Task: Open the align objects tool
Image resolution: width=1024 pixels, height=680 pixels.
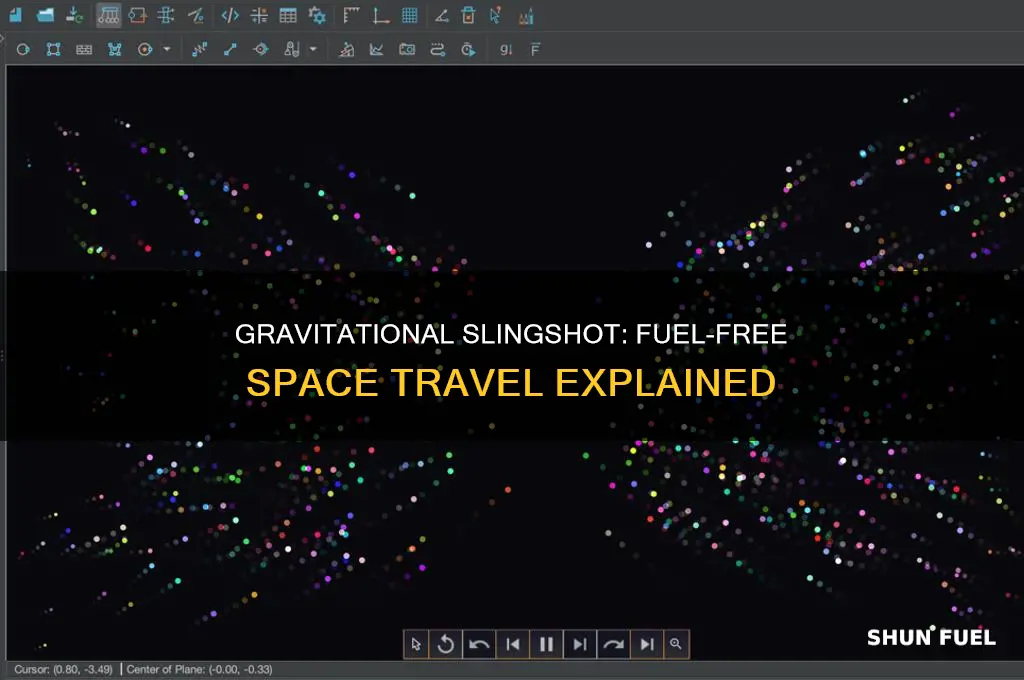Action: click(166, 15)
